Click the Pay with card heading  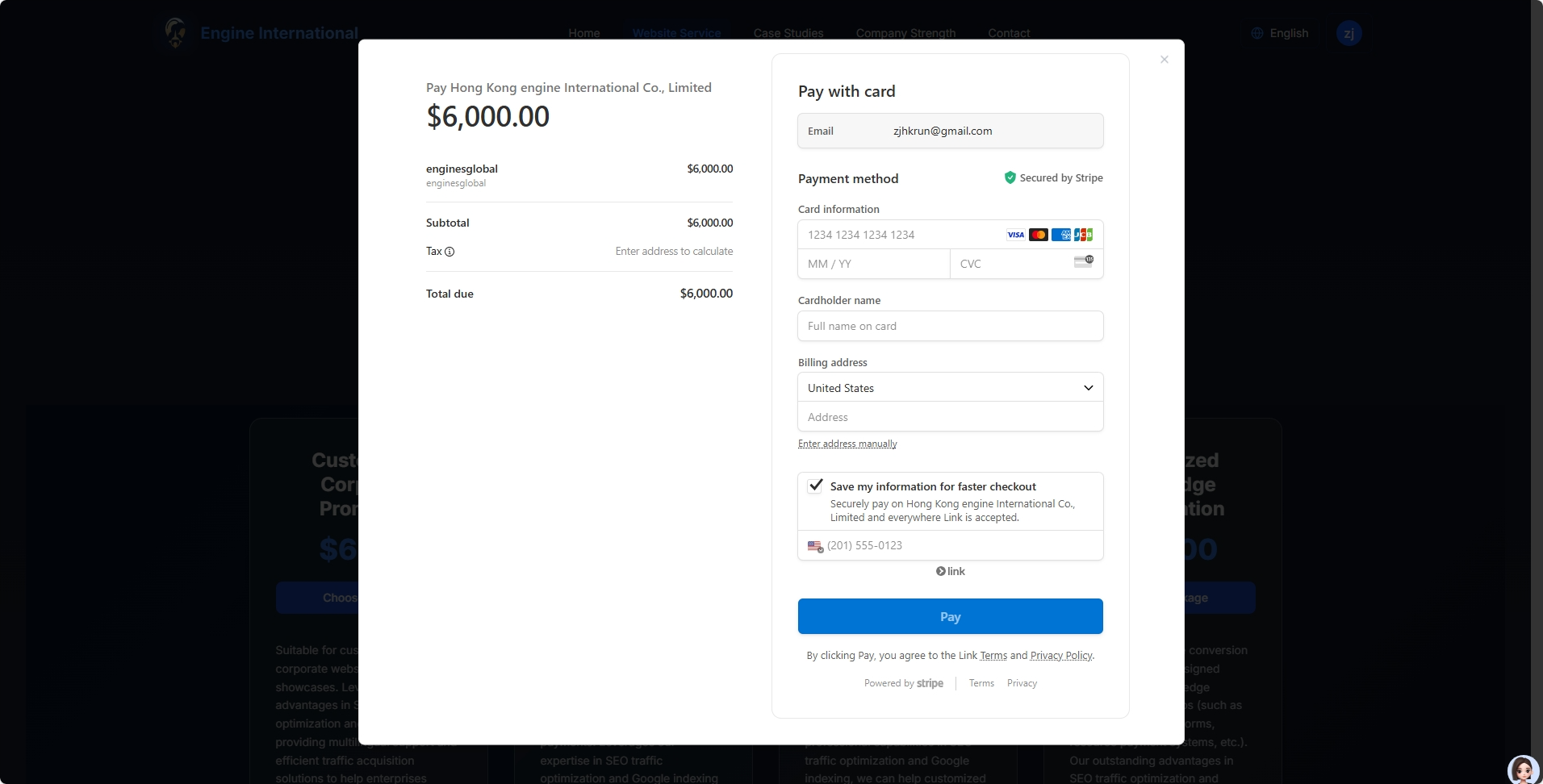(847, 91)
